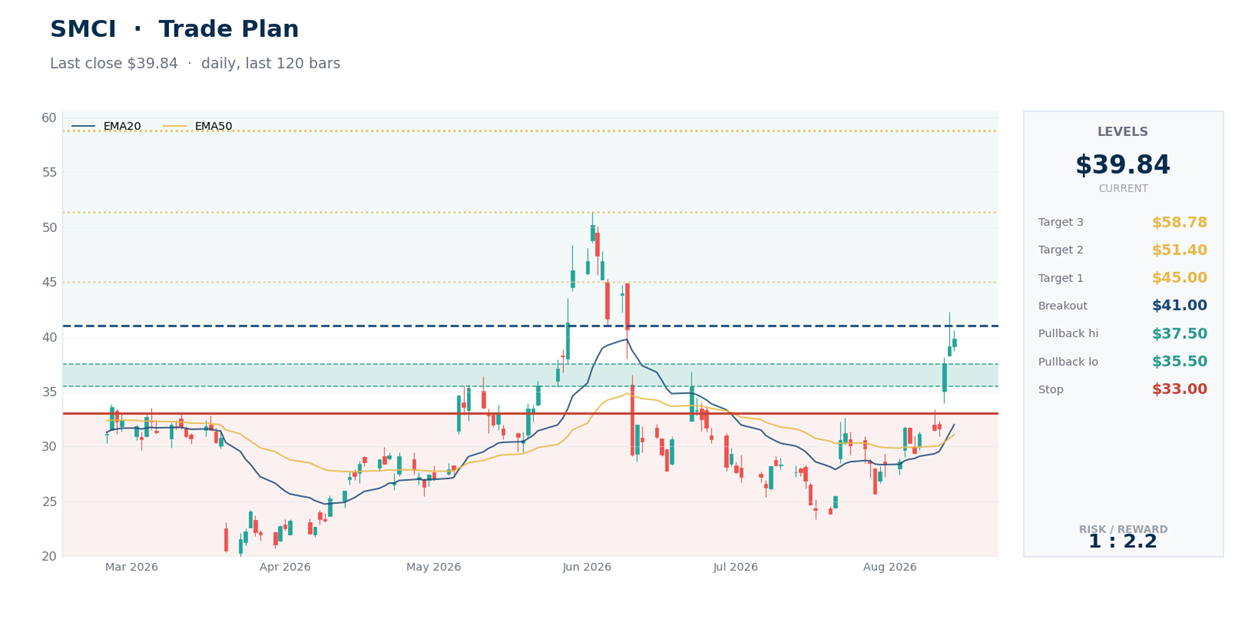The image size is (1248, 619).
Task: Select the Target 2 label
Action: coord(1061,250)
